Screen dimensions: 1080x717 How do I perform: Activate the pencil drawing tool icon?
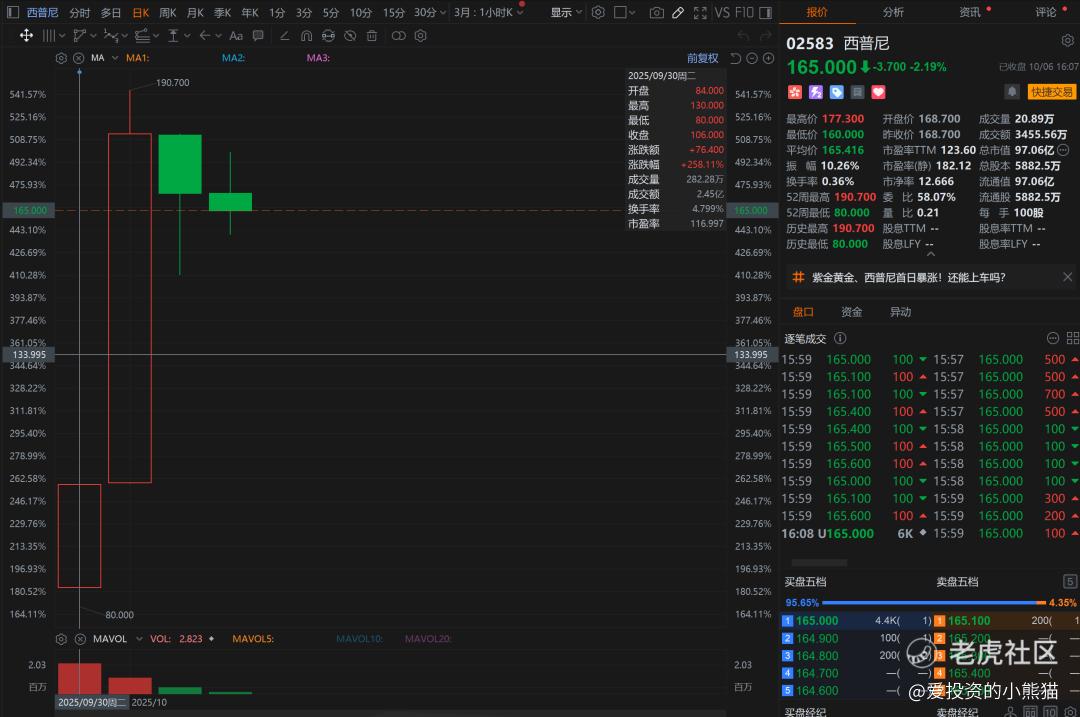tap(678, 12)
